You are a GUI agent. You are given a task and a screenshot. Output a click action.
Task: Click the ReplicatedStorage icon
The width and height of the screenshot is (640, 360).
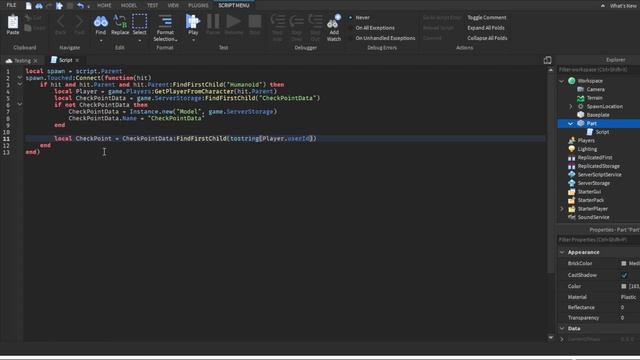pos(571,166)
